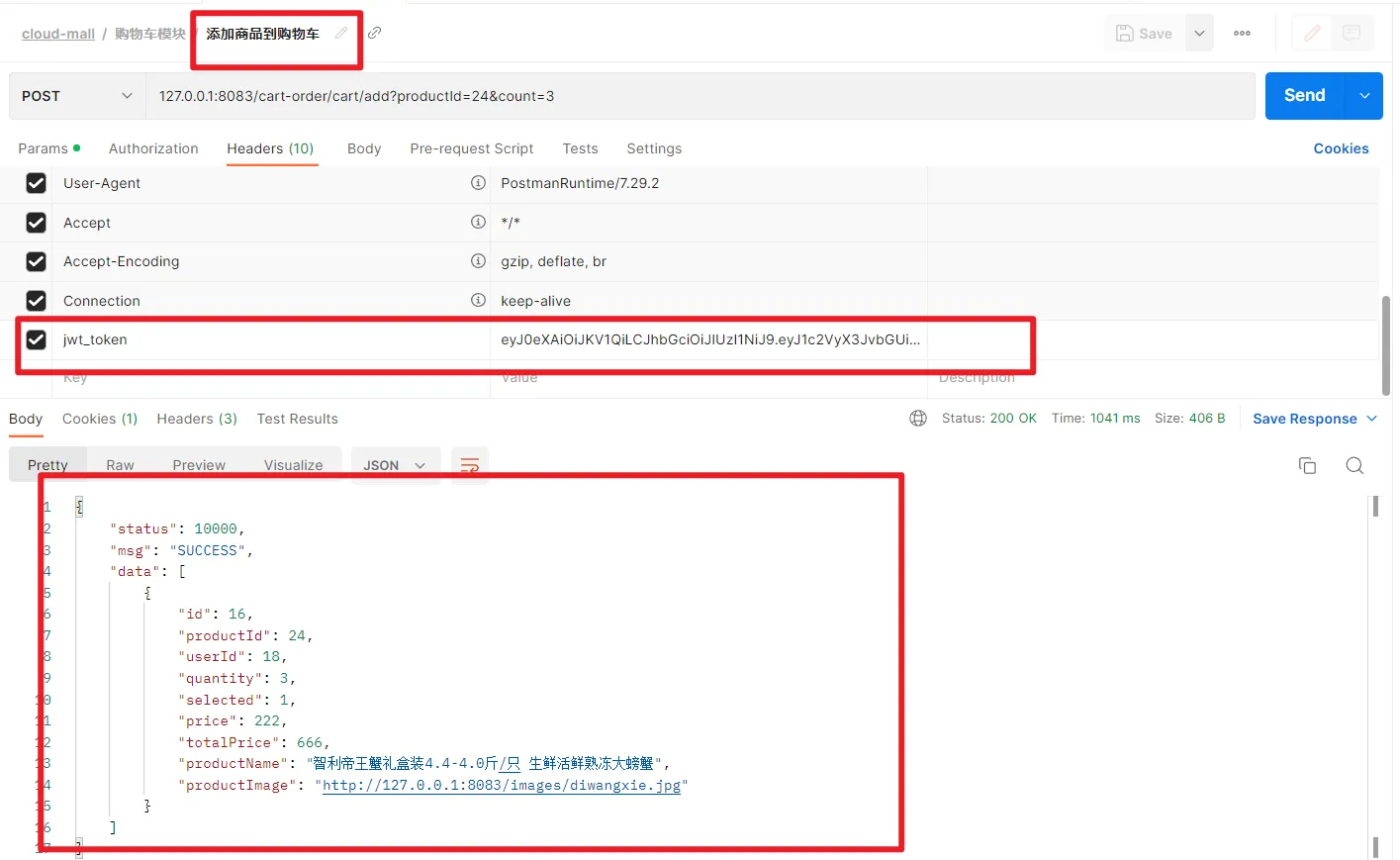Open the Cookies link
Viewport: 1400px width, 860px height.
(1341, 148)
